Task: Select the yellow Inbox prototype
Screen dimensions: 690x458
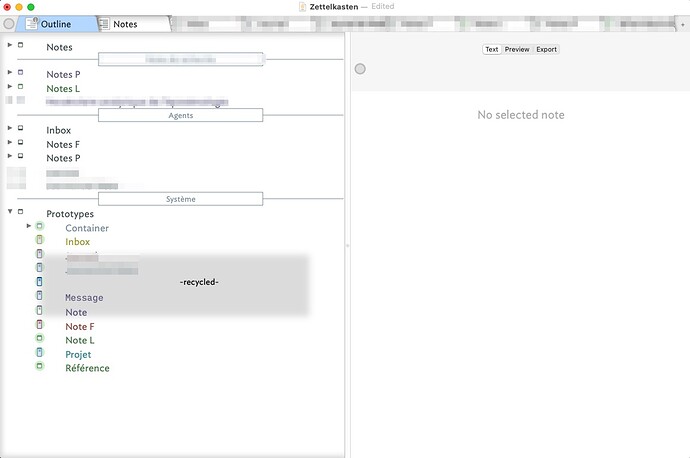Action: click(77, 242)
